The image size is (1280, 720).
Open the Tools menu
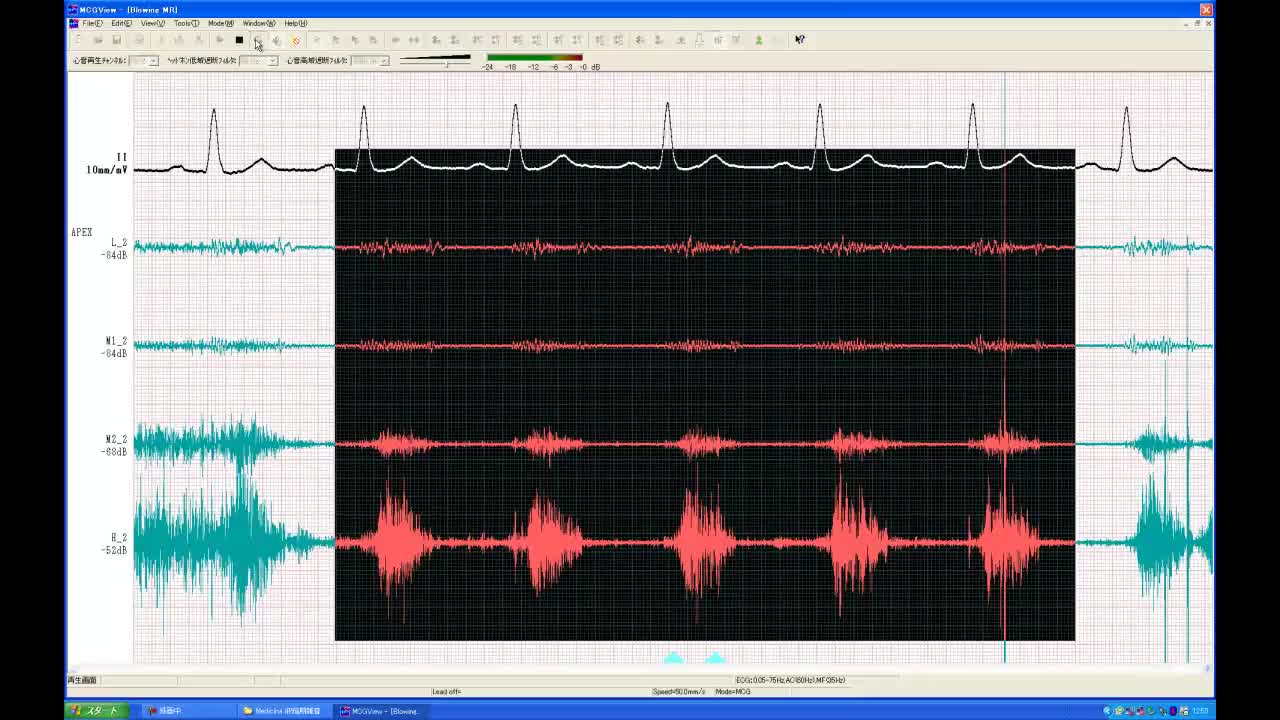pyautogui.click(x=185, y=23)
